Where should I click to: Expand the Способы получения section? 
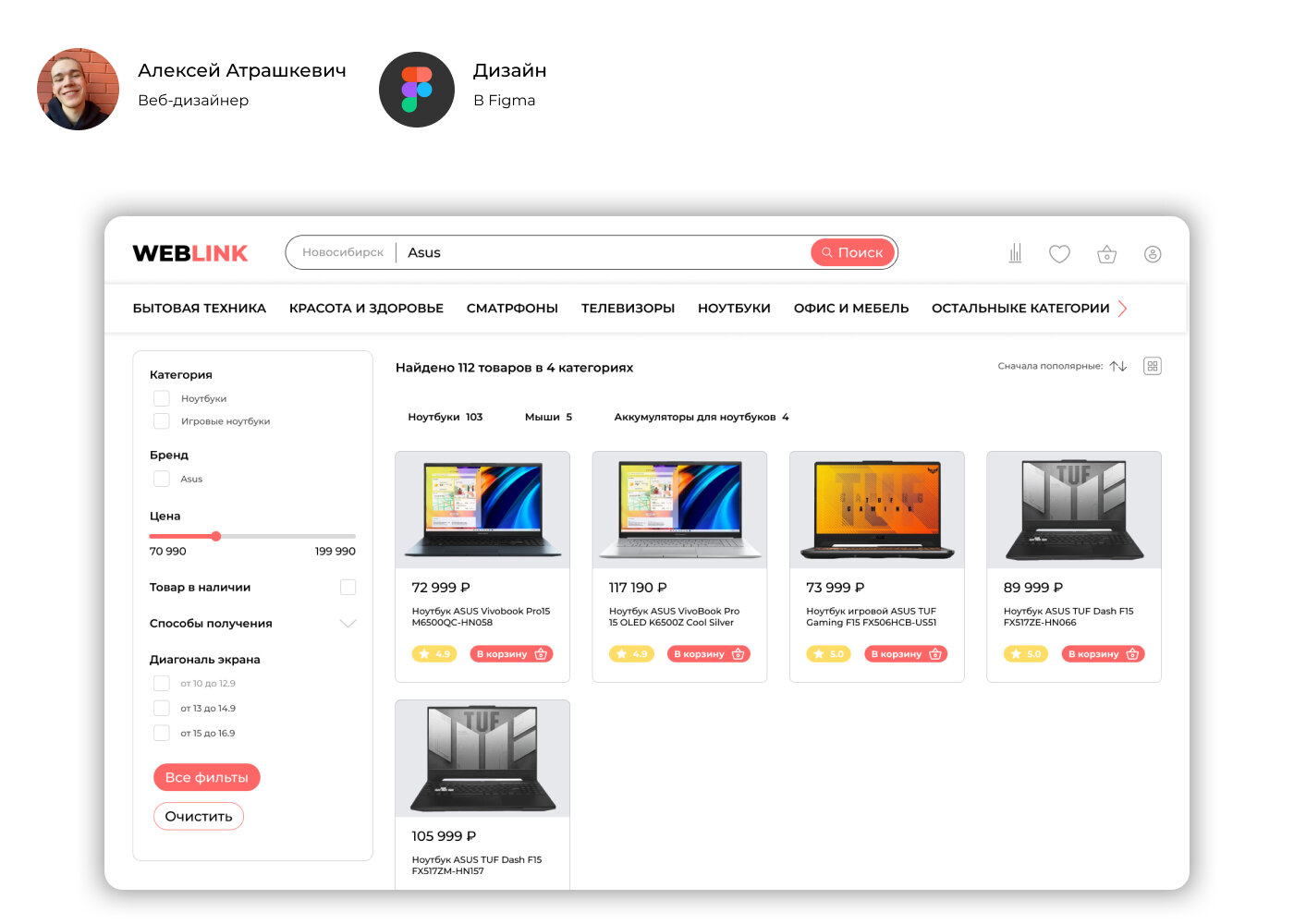[348, 623]
